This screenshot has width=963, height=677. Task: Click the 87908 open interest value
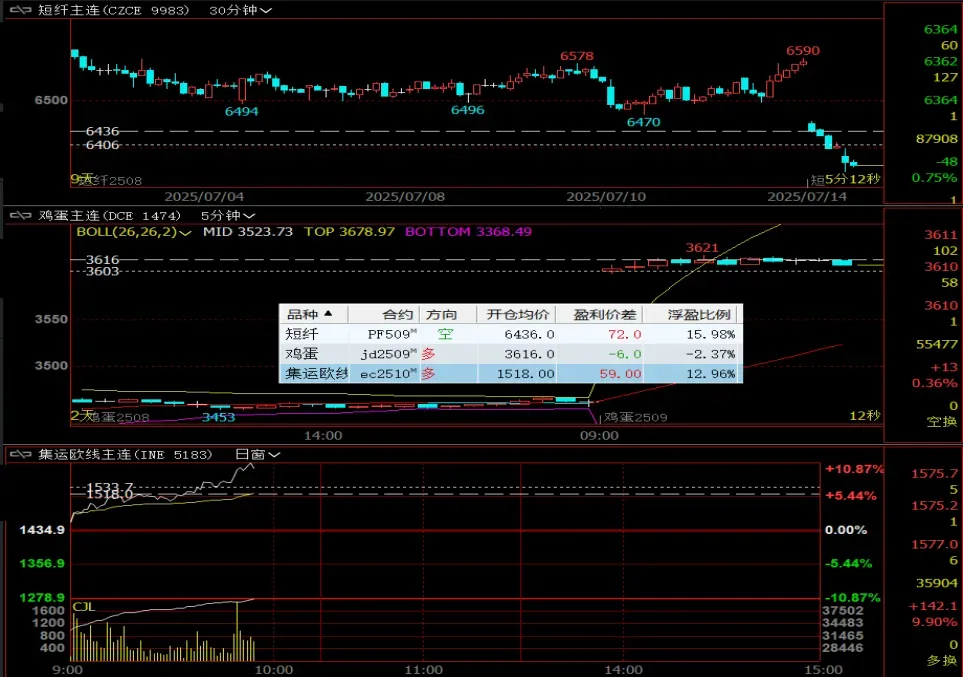[937, 139]
